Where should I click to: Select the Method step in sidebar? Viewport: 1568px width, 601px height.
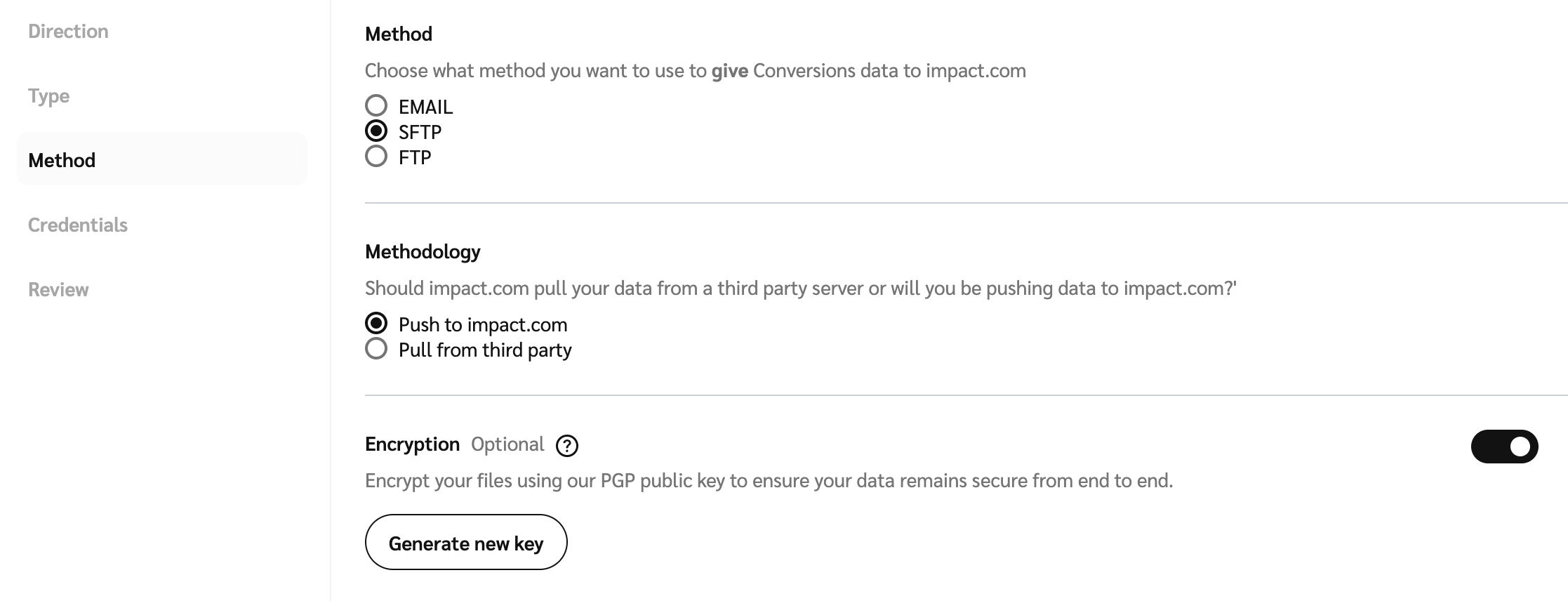tap(62, 160)
